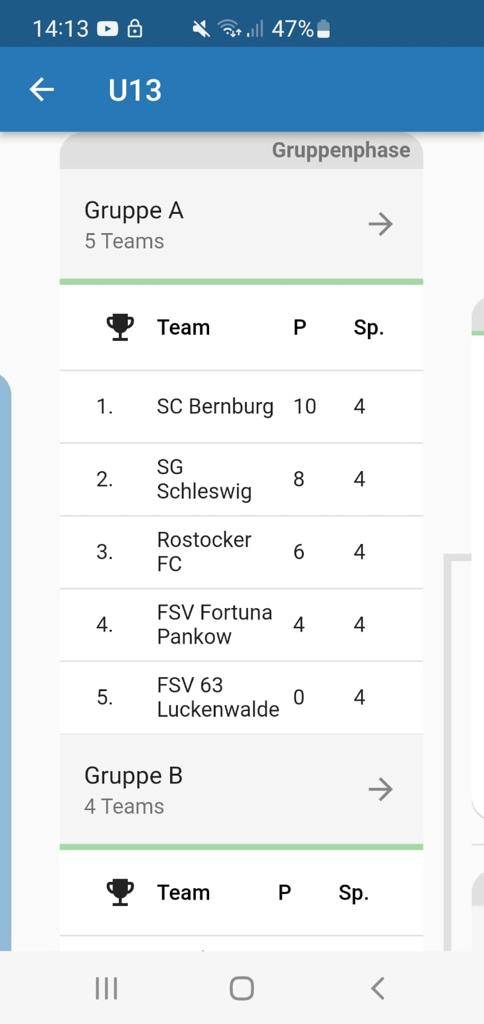Tap the back arrow in U13 header
Image resolution: width=484 pixels, height=1024 pixels.
42,89
